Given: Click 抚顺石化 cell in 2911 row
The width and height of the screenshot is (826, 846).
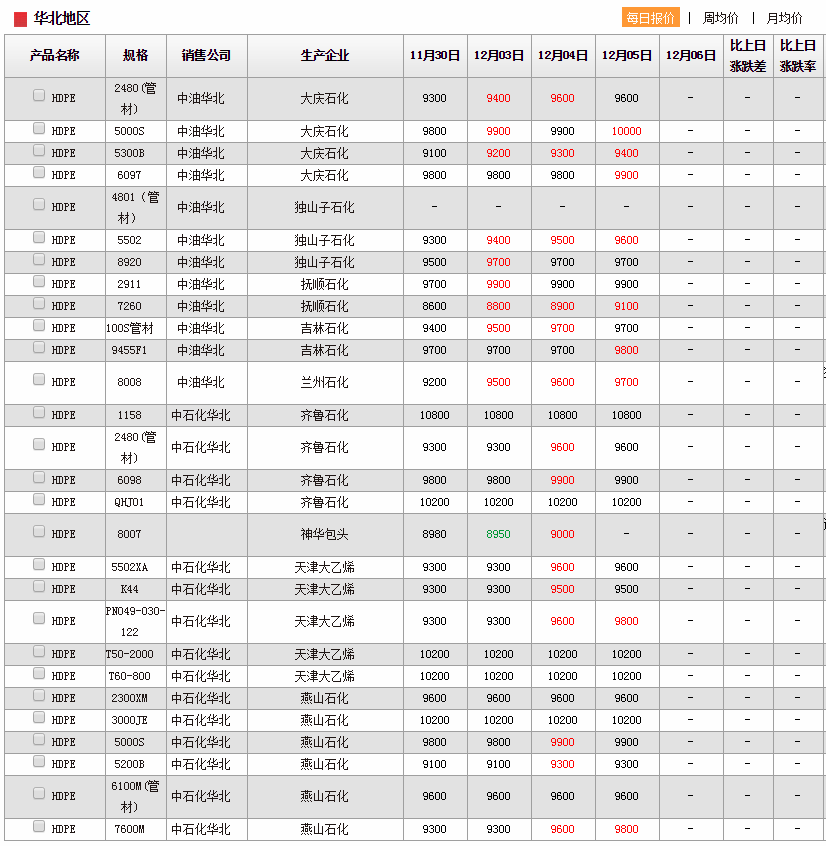Looking at the screenshot, I should pos(325,284).
